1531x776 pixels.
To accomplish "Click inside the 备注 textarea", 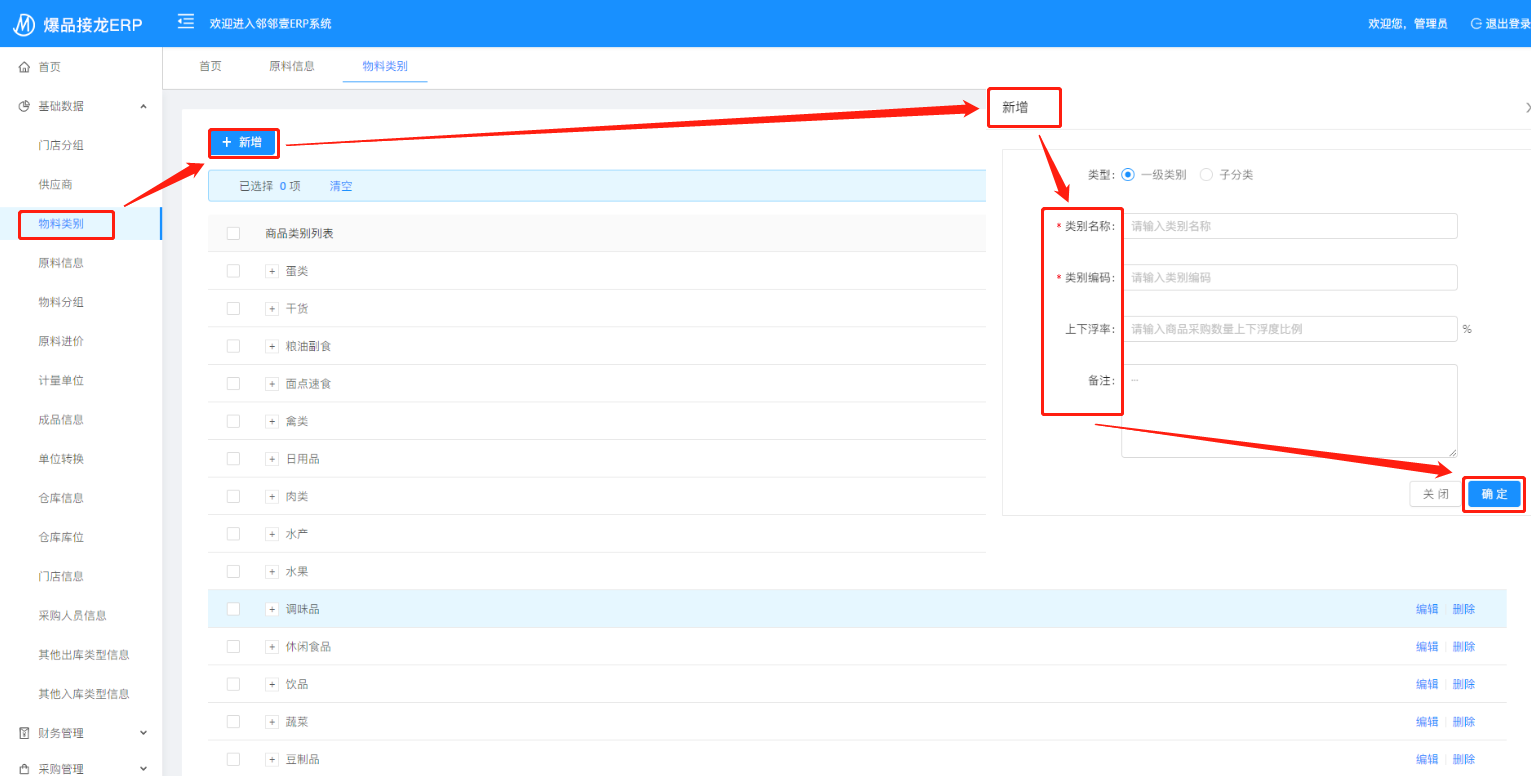I will click(x=1289, y=411).
